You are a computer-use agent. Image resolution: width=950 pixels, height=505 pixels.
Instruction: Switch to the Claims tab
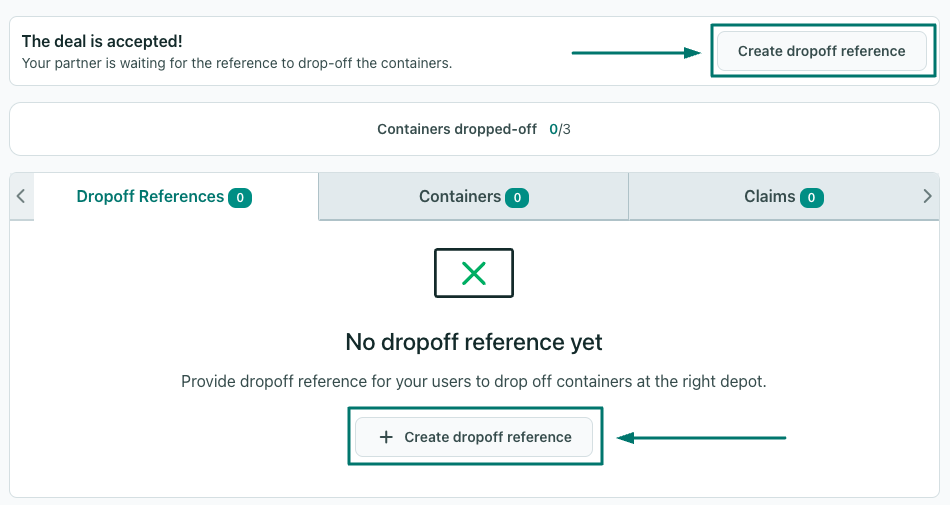783,196
